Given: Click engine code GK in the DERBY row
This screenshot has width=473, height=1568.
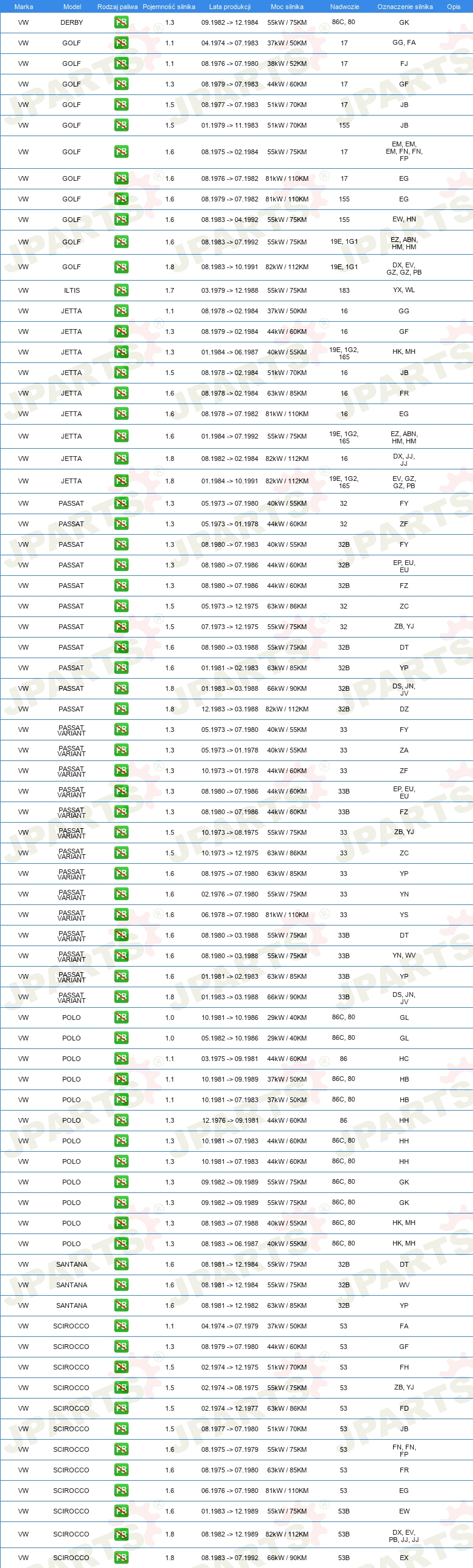Looking at the screenshot, I should point(404,22).
